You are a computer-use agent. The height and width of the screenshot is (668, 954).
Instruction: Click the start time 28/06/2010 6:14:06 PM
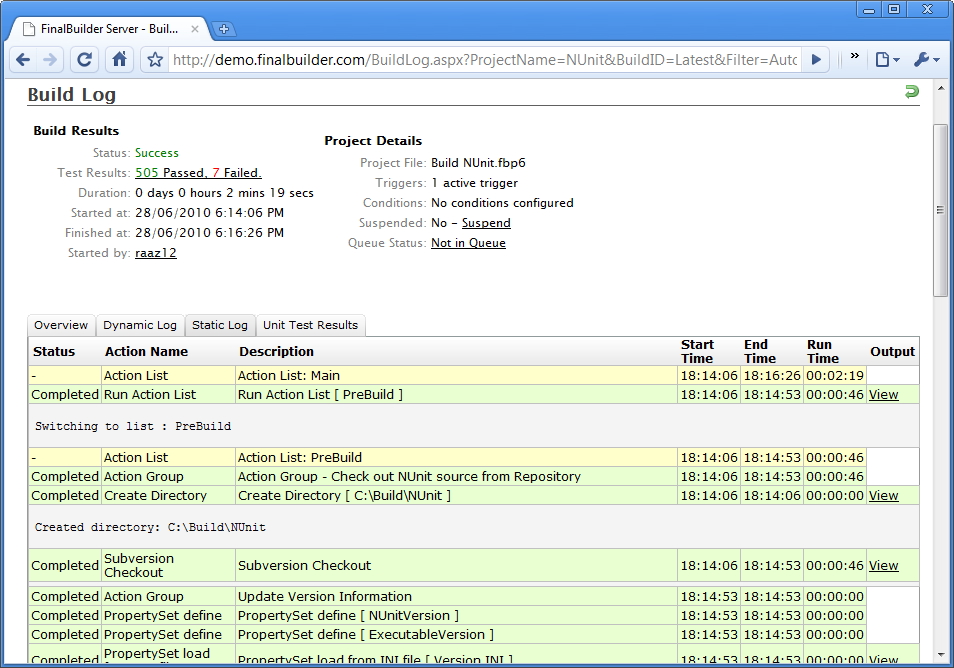[209, 213]
